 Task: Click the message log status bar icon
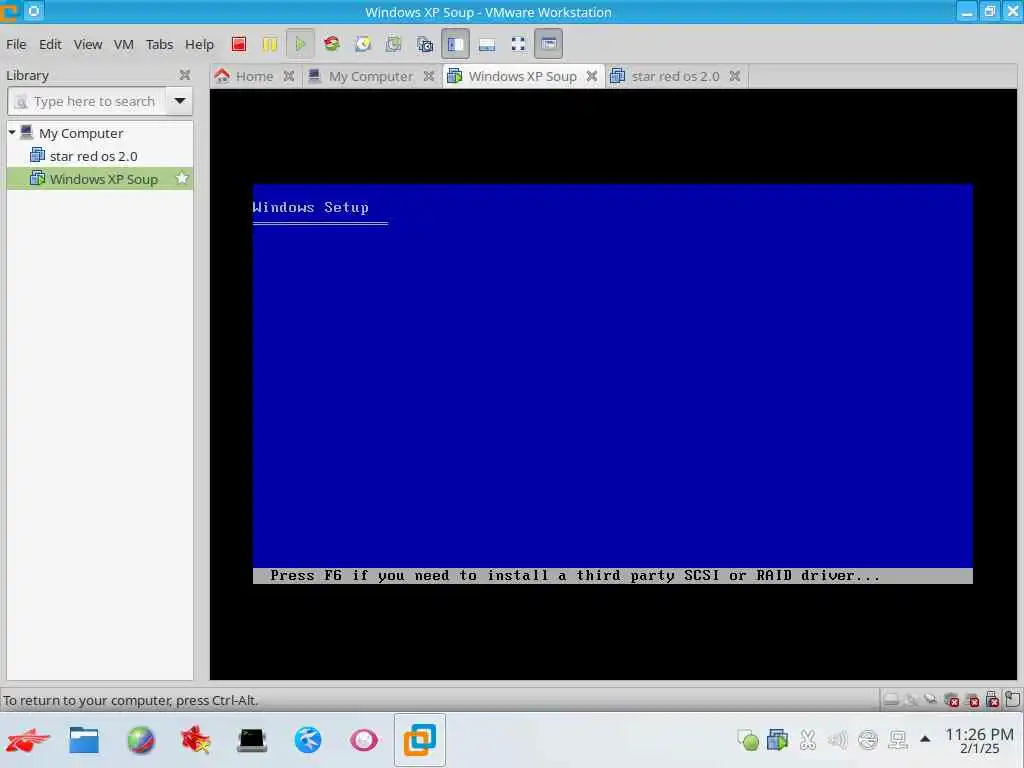[1012, 699]
